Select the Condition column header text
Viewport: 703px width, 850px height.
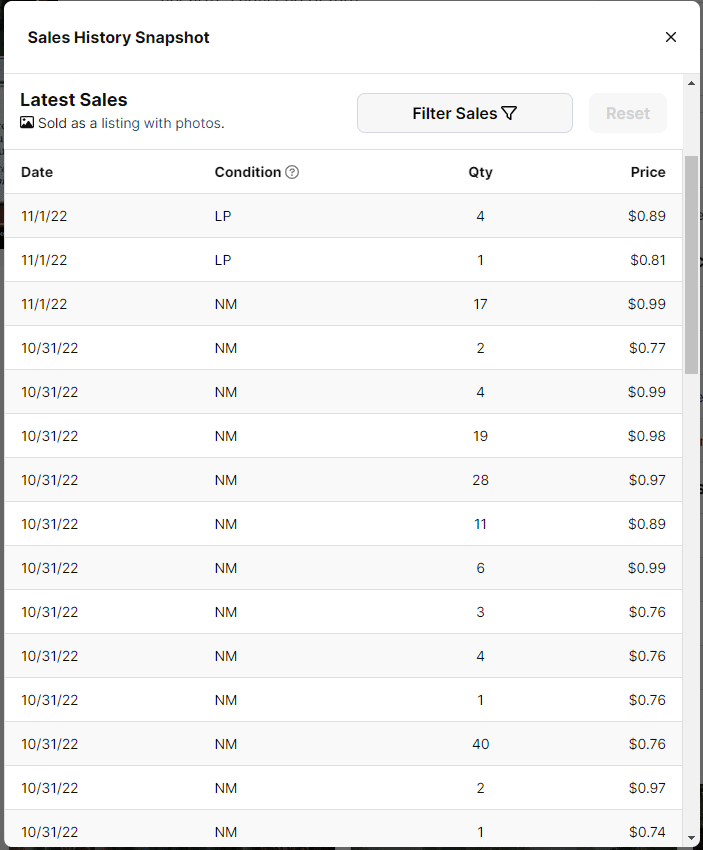pos(247,172)
